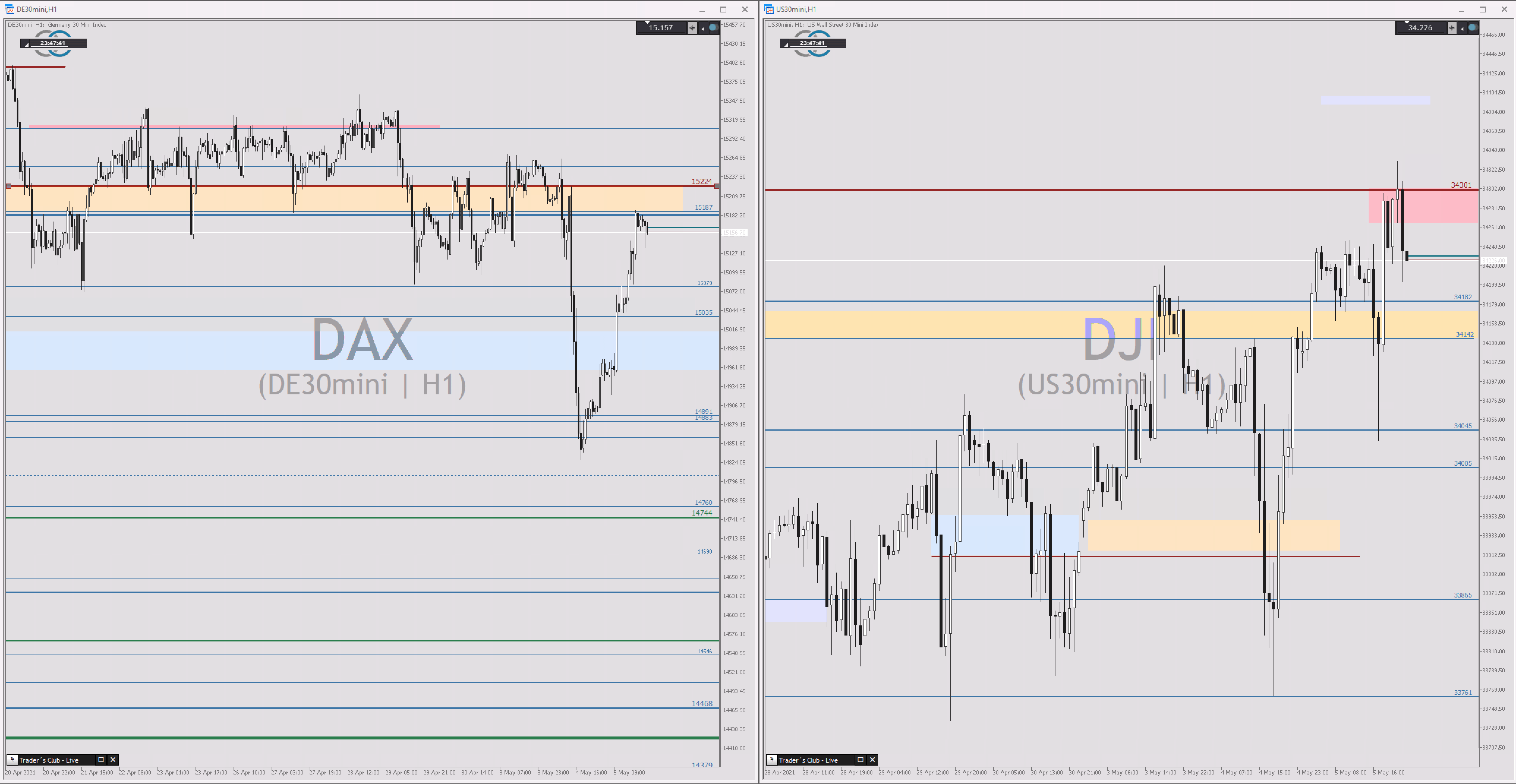Select the 34301 red level label

[1461, 185]
